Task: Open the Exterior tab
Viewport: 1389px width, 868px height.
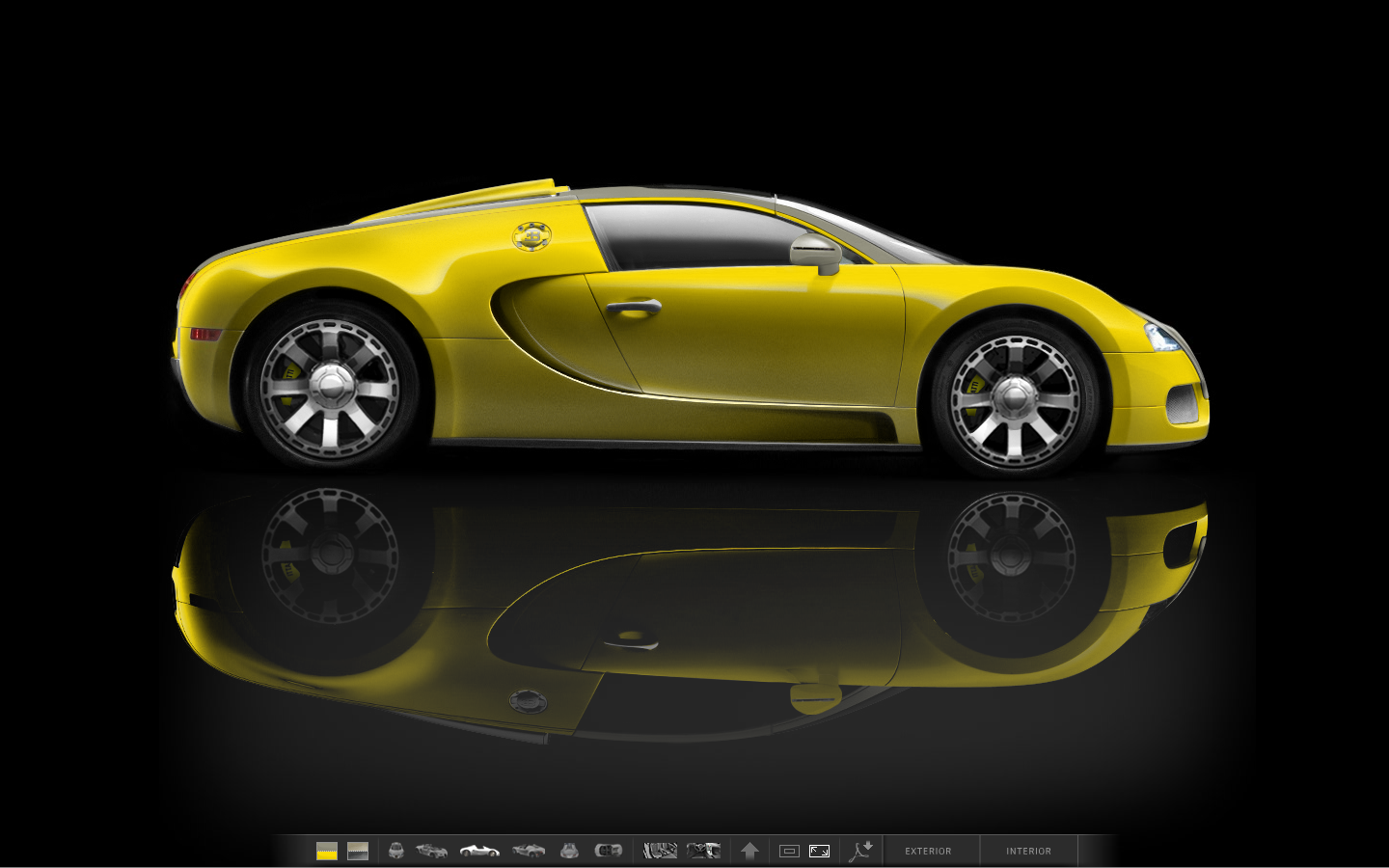Action: coord(928,851)
